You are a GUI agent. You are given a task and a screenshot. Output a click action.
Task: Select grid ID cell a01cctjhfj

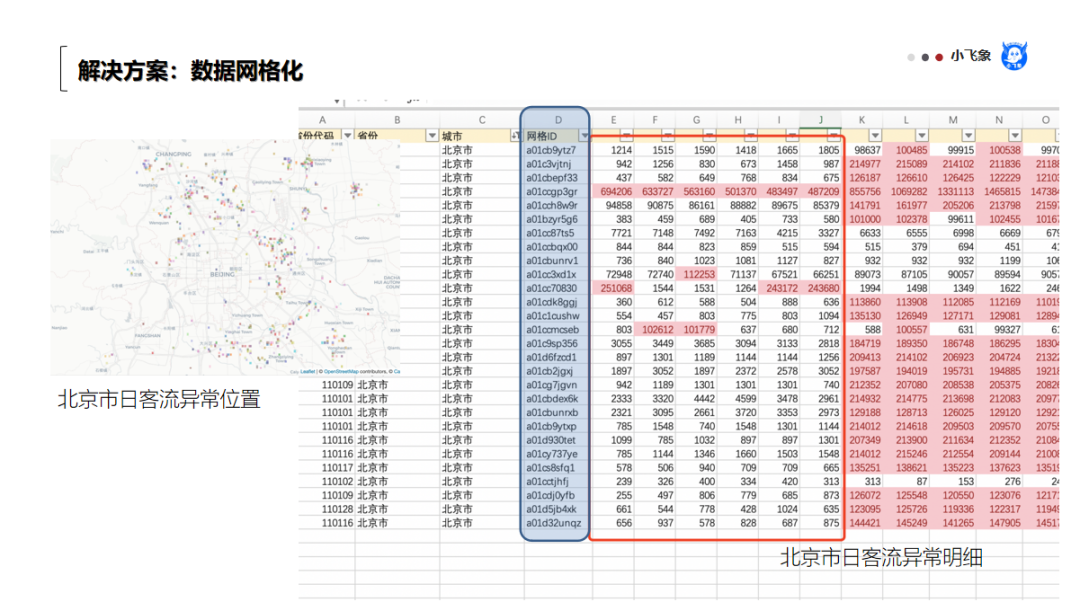pos(557,481)
